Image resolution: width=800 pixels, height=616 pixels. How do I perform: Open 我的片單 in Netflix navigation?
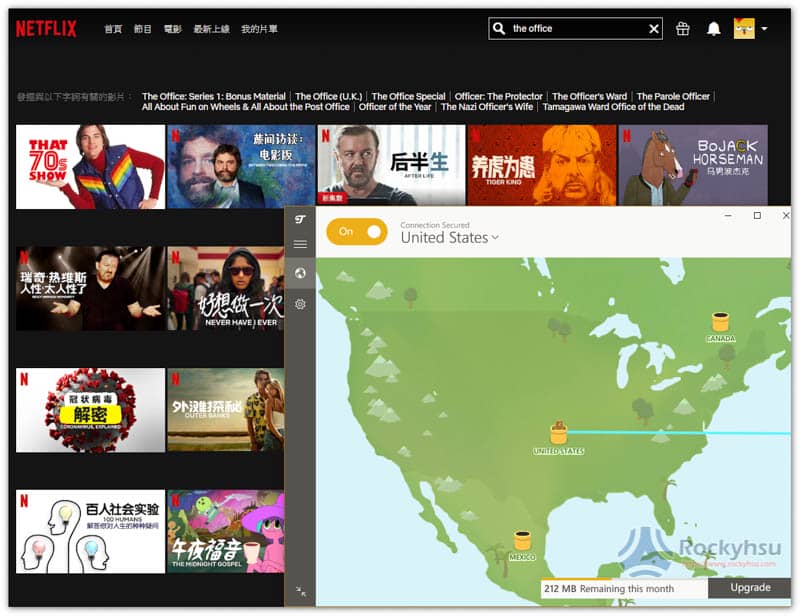click(259, 29)
